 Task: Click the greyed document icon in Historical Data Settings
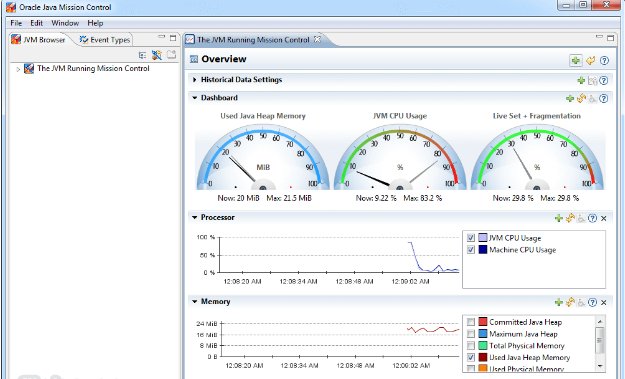click(x=592, y=81)
